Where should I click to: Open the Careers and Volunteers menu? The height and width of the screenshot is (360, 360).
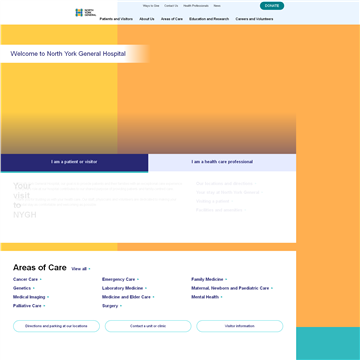[x=254, y=19]
